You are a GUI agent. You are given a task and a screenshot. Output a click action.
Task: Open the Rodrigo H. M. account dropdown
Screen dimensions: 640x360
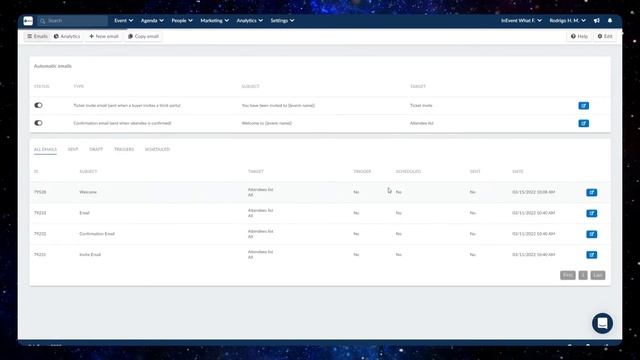(568, 20)
